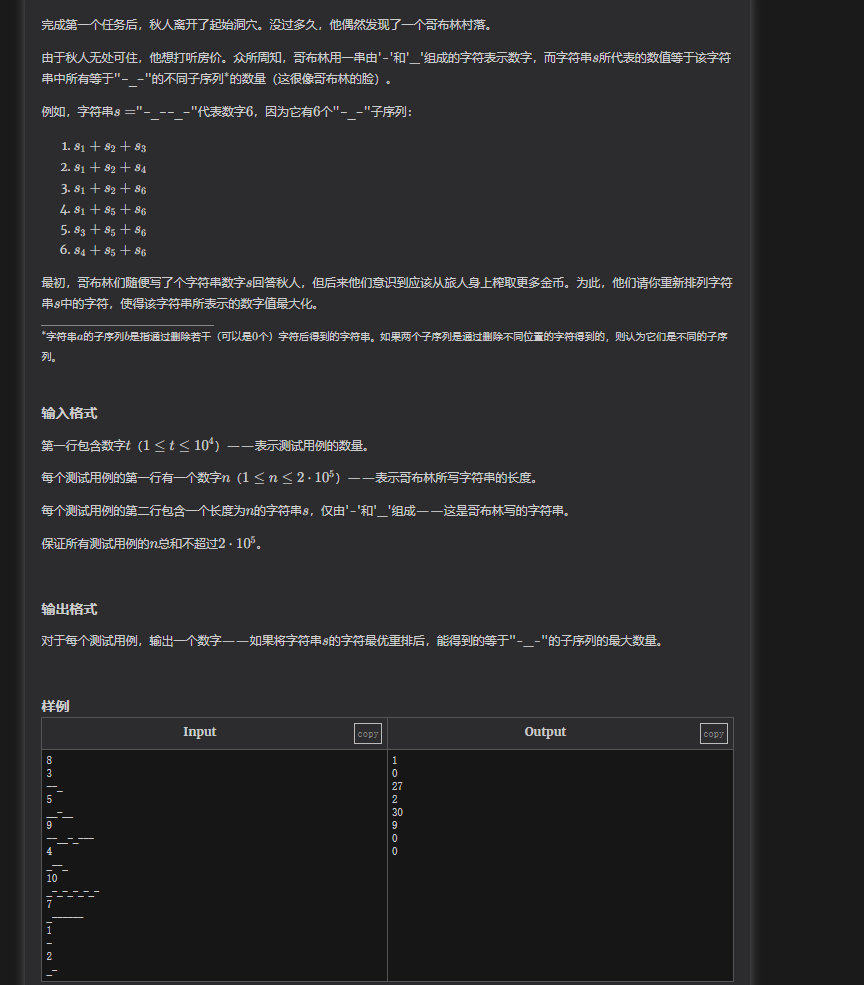Click the Input column header
This screenshot has height=985, width=864.
[199, 732]
